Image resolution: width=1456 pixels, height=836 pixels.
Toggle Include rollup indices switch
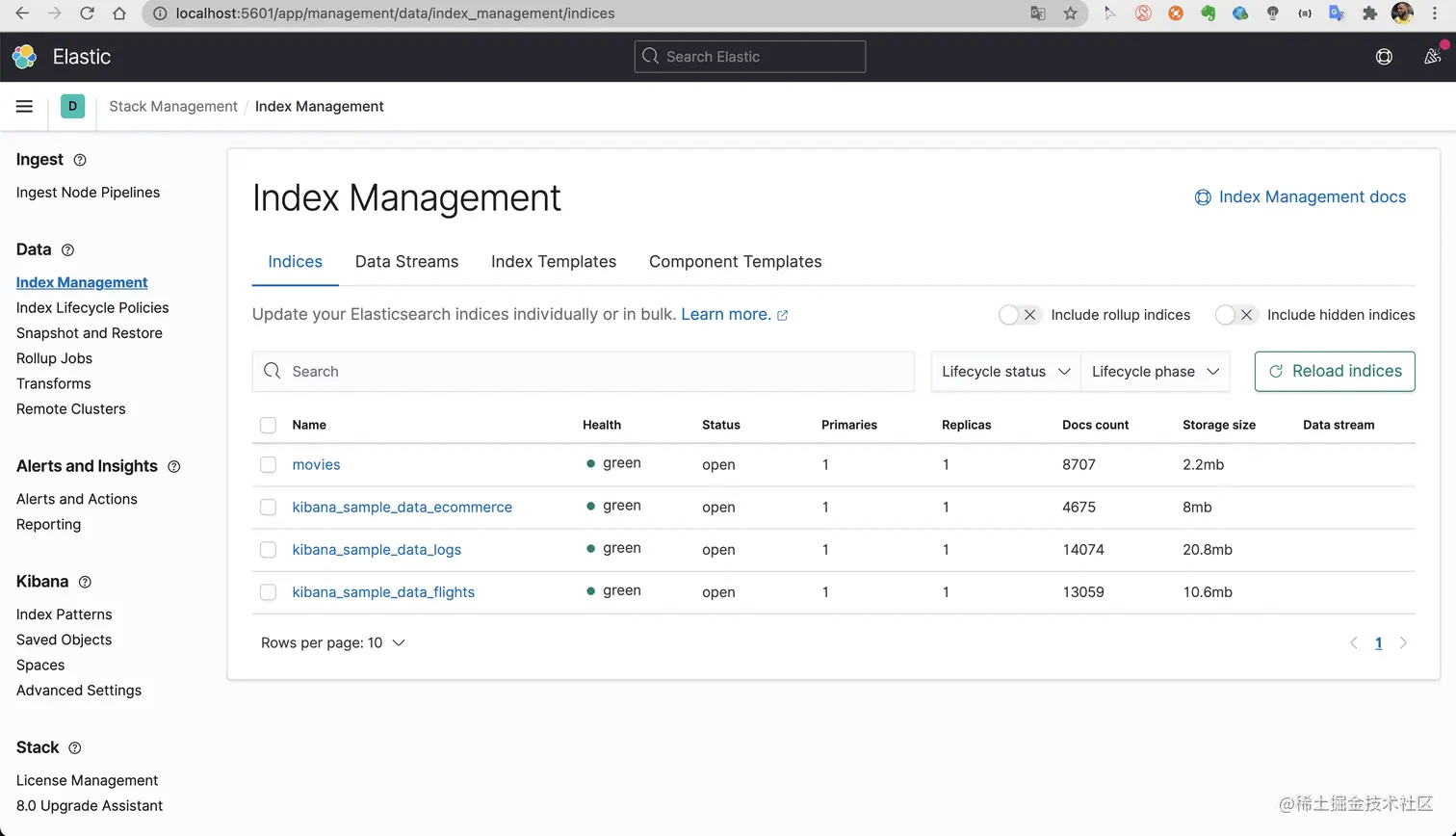[x=1020, y=315]
